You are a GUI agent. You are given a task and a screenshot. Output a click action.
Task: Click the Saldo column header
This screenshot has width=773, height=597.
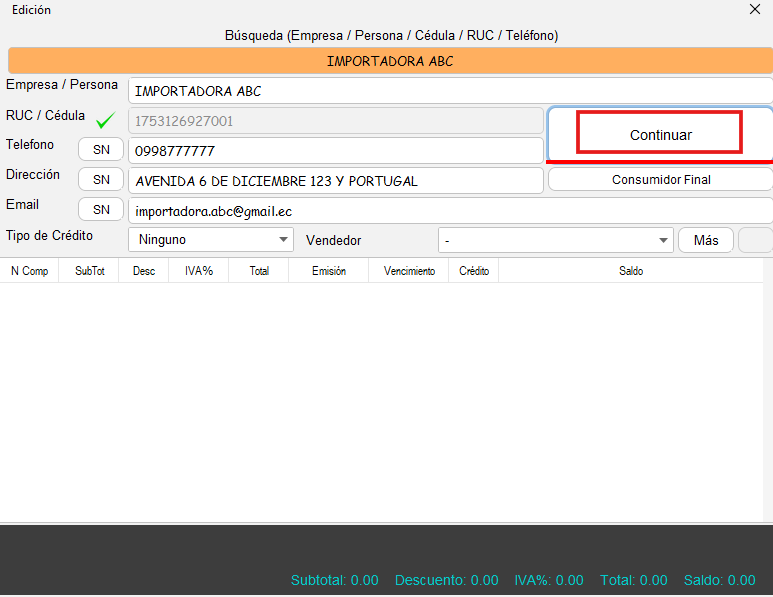tap(631, 271)
